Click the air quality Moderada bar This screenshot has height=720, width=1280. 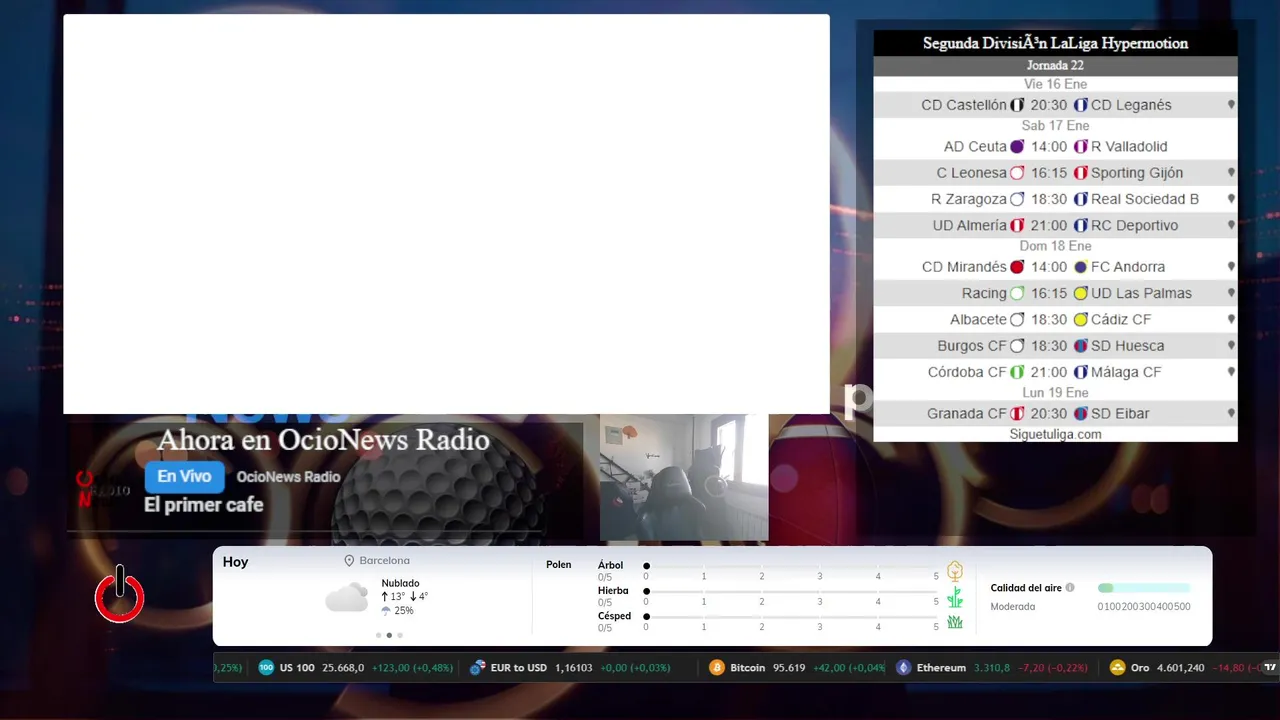tap(1144, 588)
